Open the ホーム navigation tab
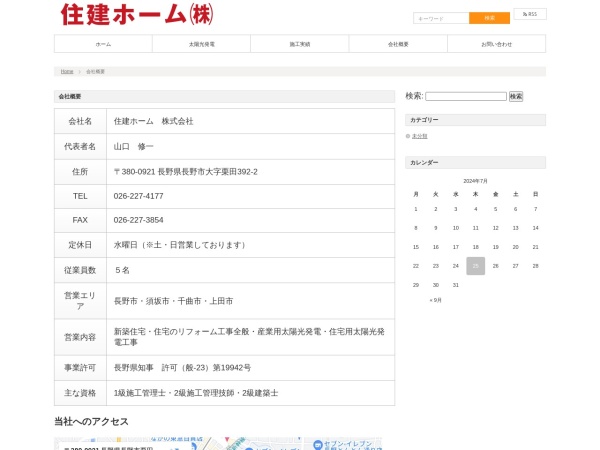The width and height of the screenshot is (600, 450). (103, 44)
